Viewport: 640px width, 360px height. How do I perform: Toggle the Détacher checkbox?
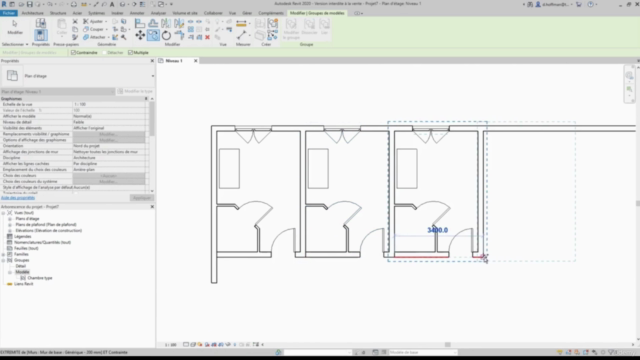point(105,53)
